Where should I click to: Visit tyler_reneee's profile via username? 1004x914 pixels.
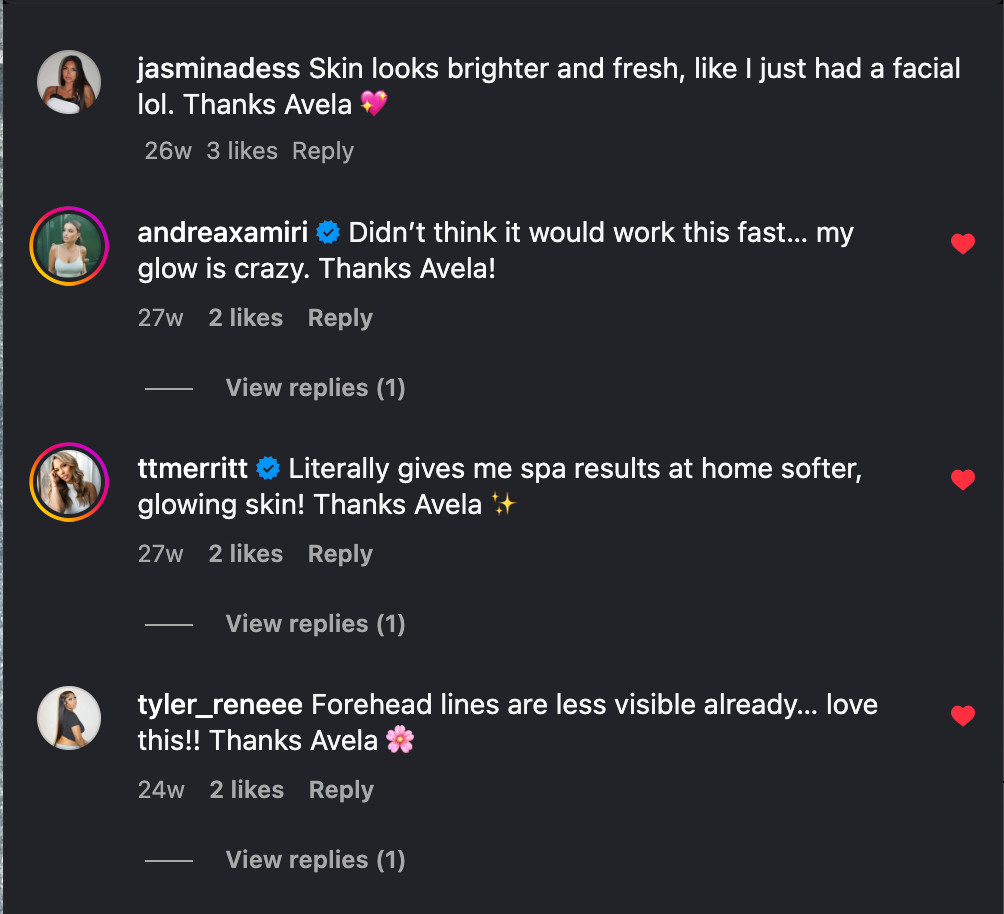[x=220, y=705]
